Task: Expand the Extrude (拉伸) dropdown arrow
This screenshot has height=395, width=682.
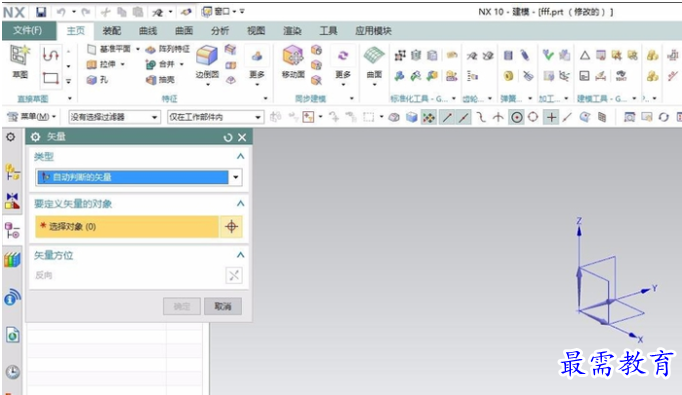Action: 123,64
